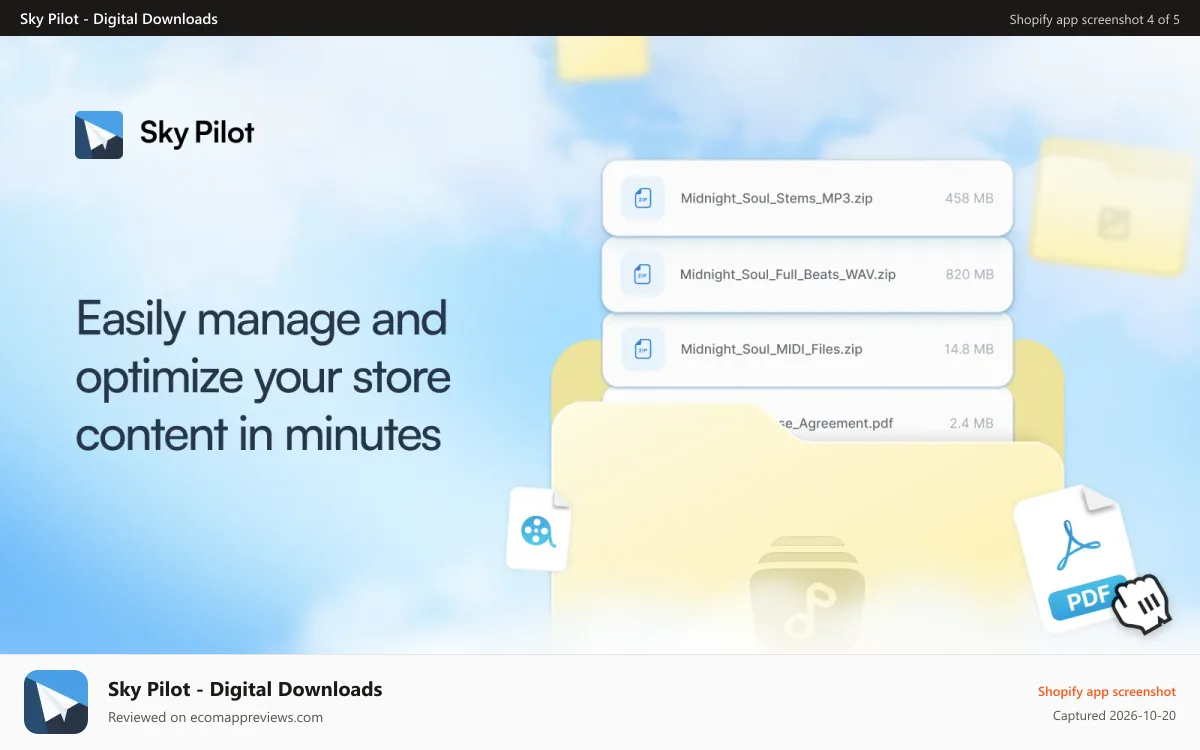Click the 'Easily manage and optimize' headline
This screenshot has width=1200, height=750.
(263, 377)
